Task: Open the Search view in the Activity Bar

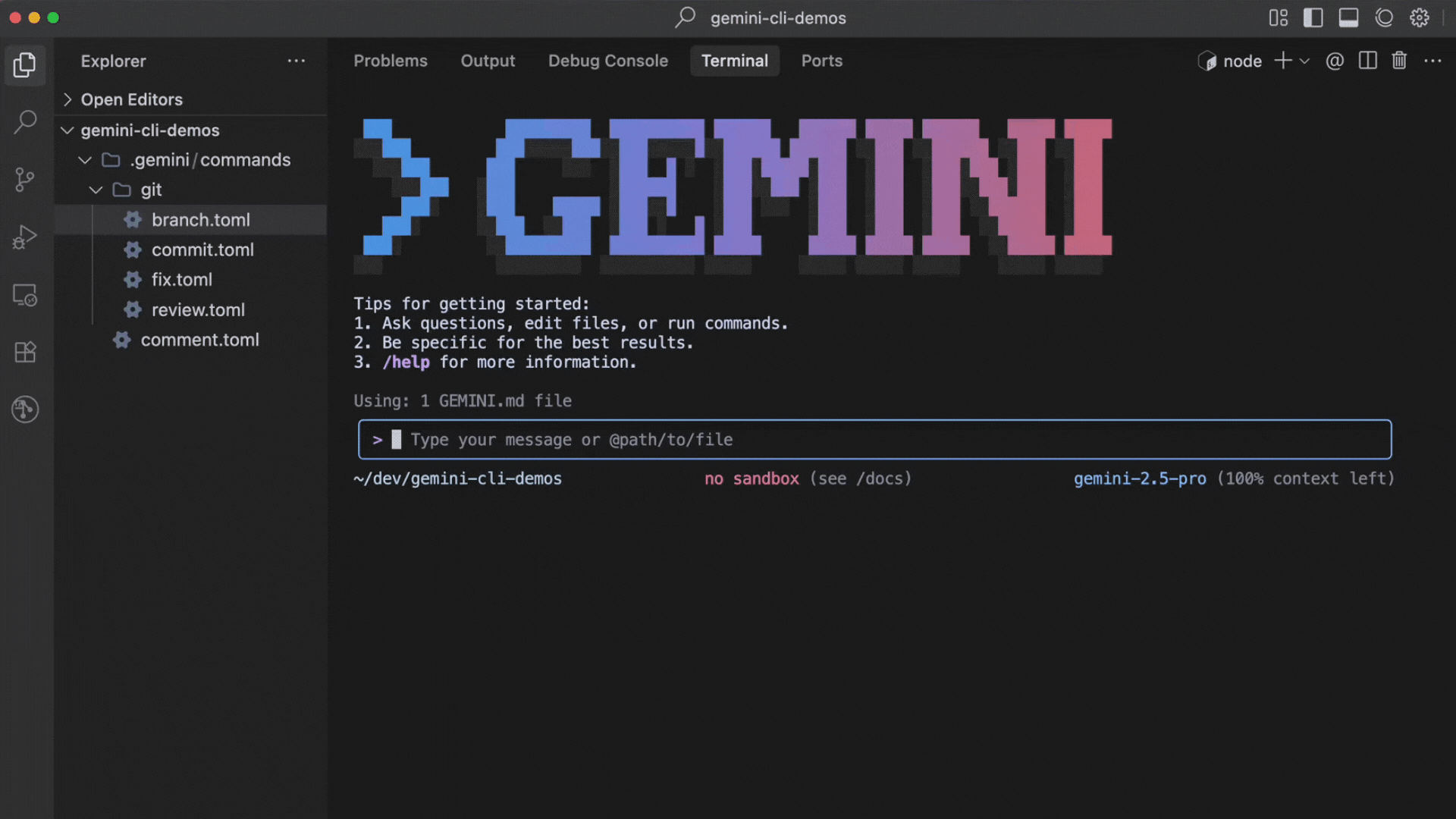Action: point(25,121)
